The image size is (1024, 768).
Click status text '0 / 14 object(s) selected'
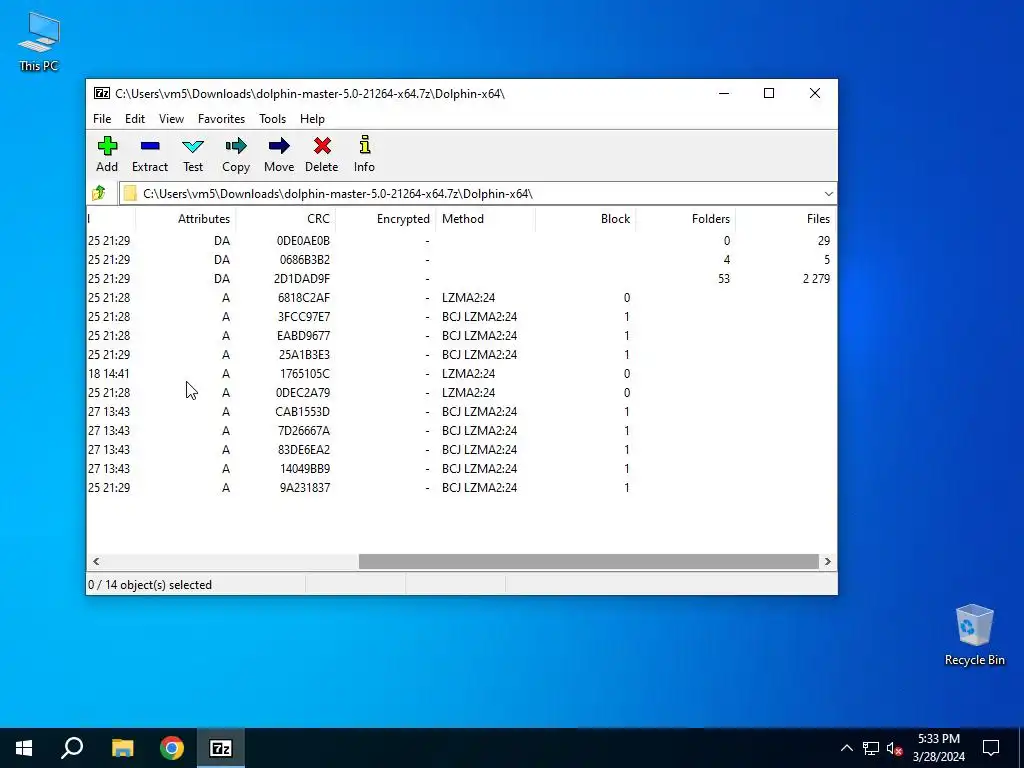(x=150, y=585)
